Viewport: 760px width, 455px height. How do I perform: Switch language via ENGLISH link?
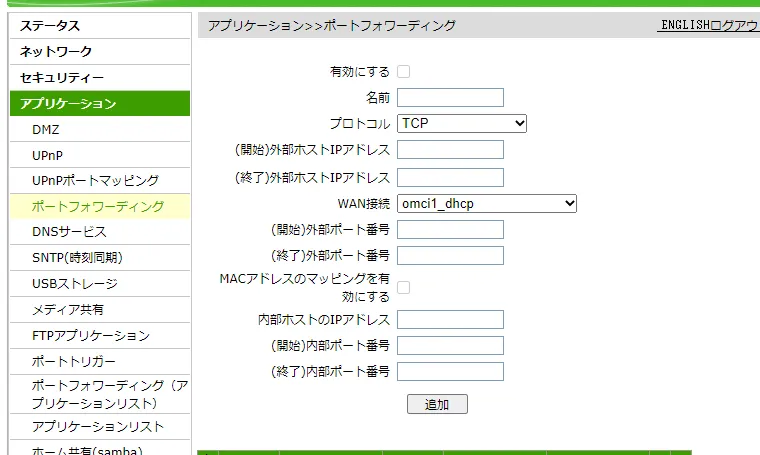click(x=684, y=26)
